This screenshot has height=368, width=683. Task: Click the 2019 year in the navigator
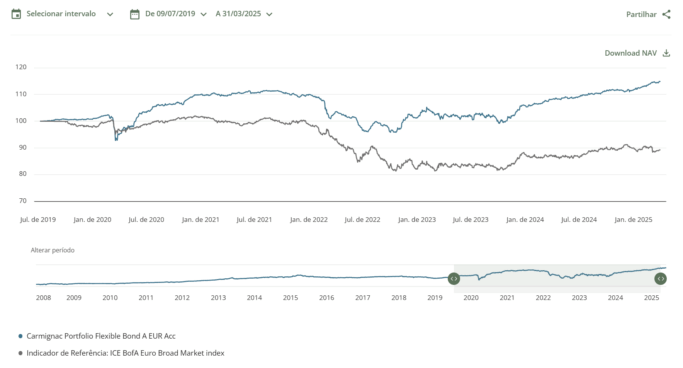point(435,298)
